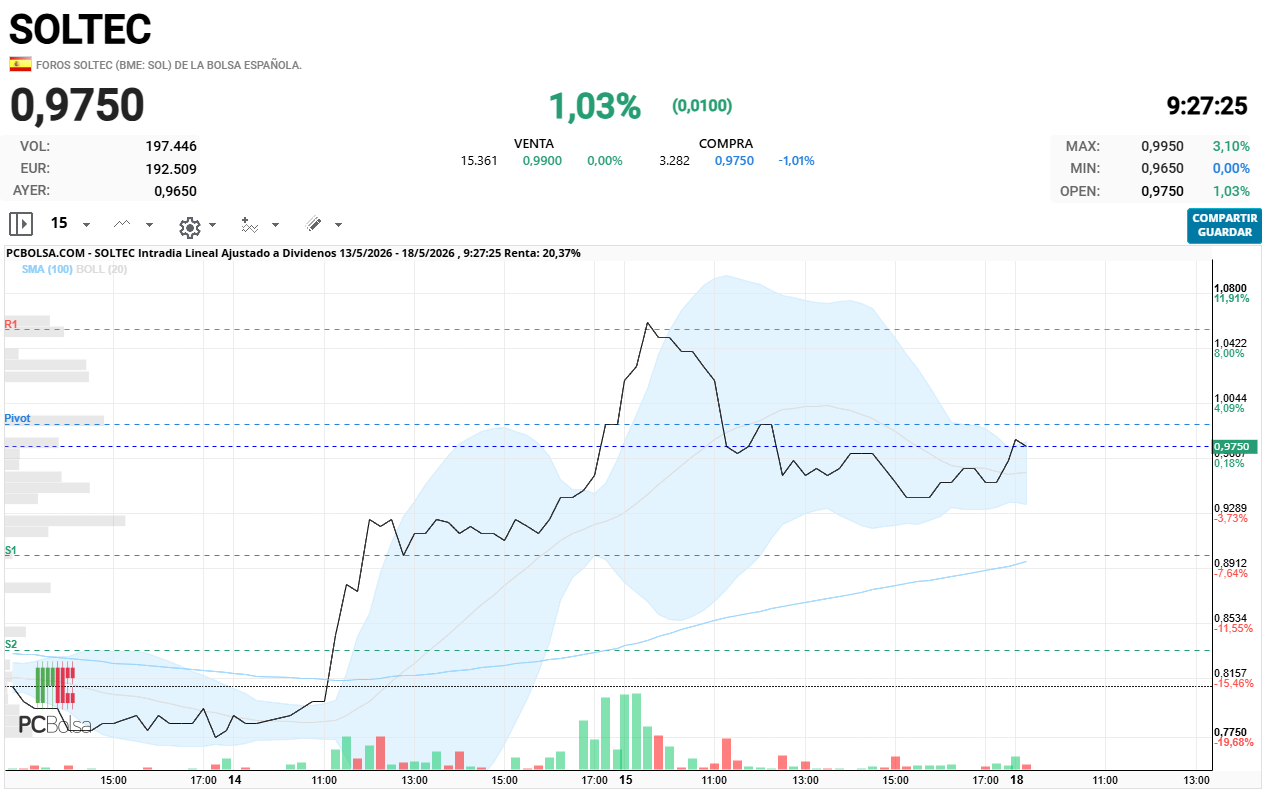Toggle the BOLL (20) indicator label
Screen dimensions: 1262x789
click(102, 269)
